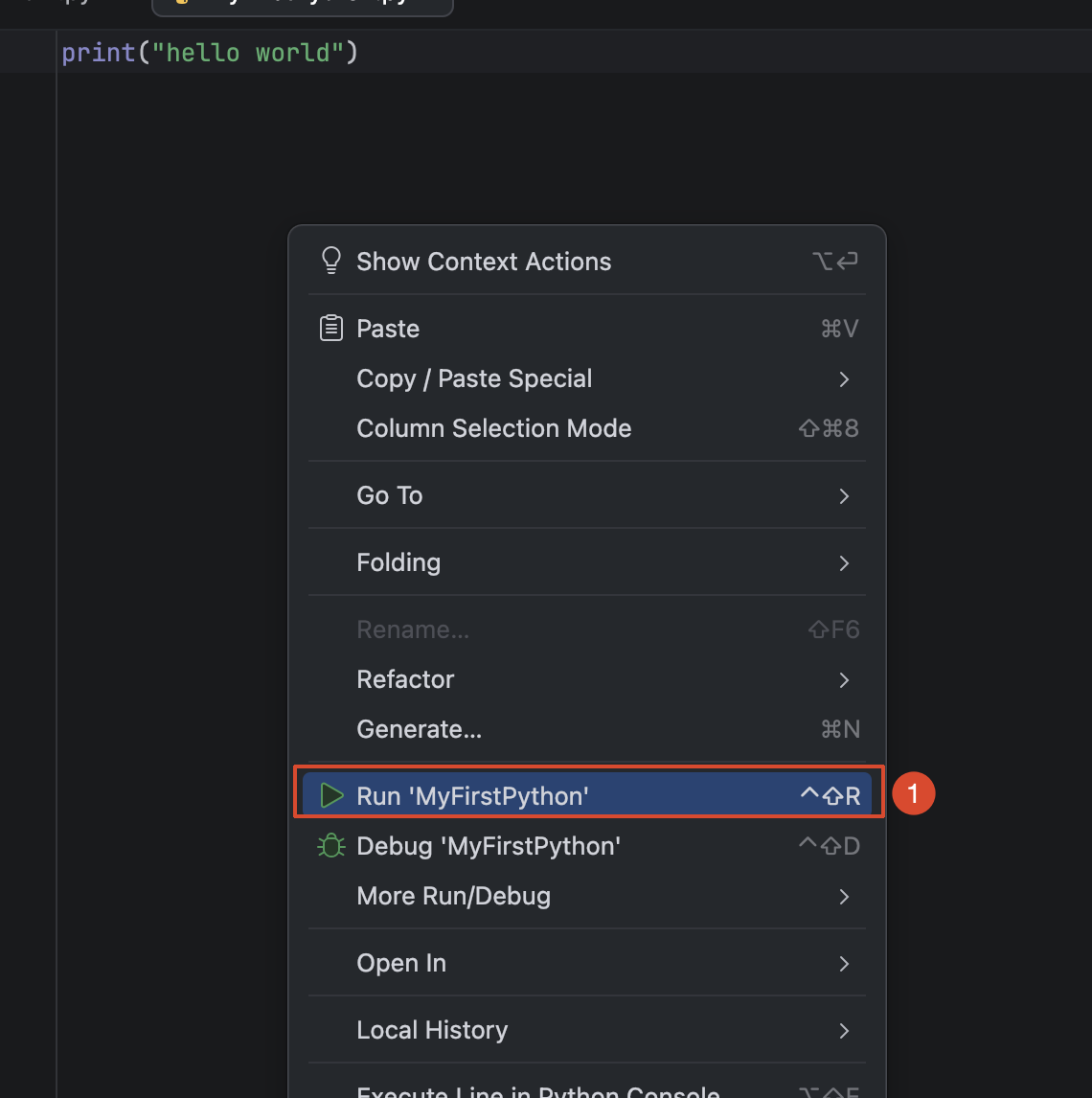Expand the Go To submenu chevron
1092x1098 pixels.
point(844,496)
